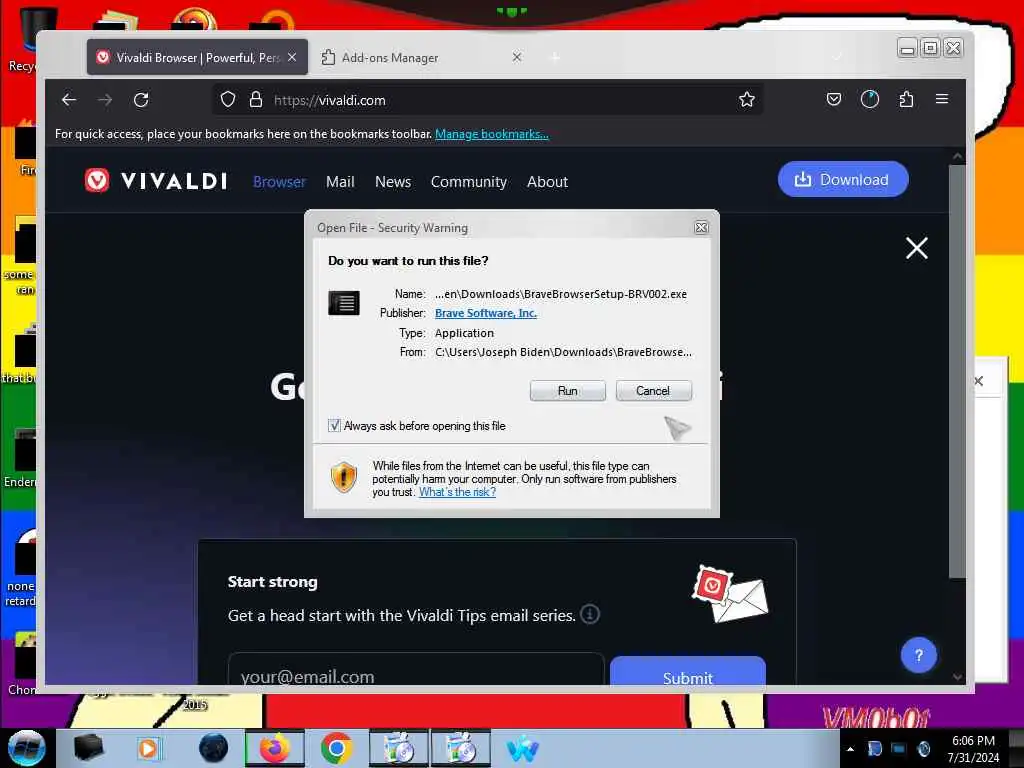This screenshot has height=768, width=1024.
Task: Open the Community section
Action: click(468, 182)
